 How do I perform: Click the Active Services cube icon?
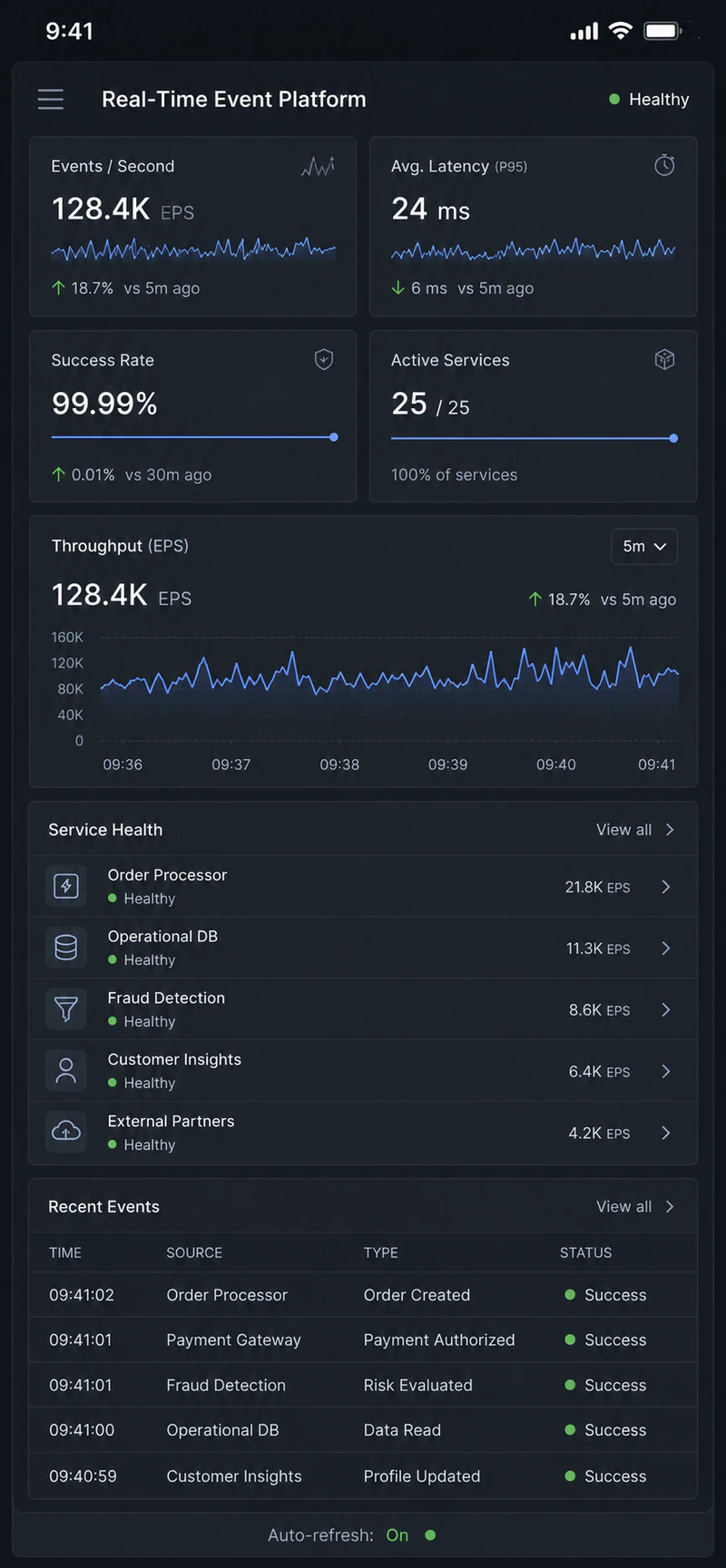point(664,360)
